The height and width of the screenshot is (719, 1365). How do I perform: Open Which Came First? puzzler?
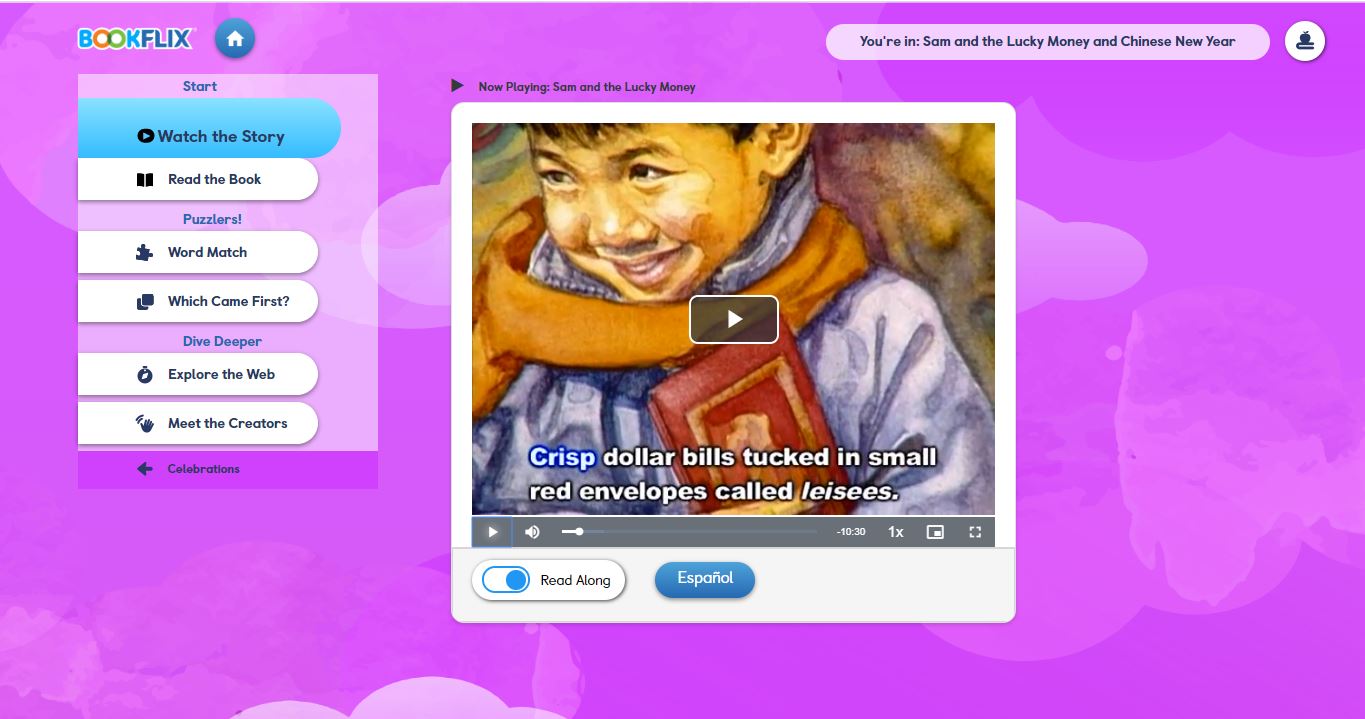[x=198, y=301]
